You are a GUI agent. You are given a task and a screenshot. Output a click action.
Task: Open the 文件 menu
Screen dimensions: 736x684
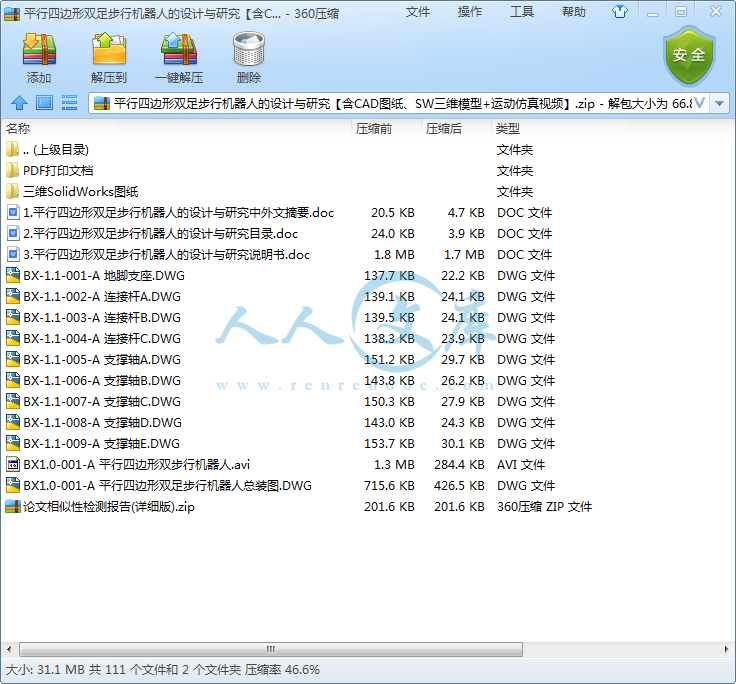coord(418,12)
